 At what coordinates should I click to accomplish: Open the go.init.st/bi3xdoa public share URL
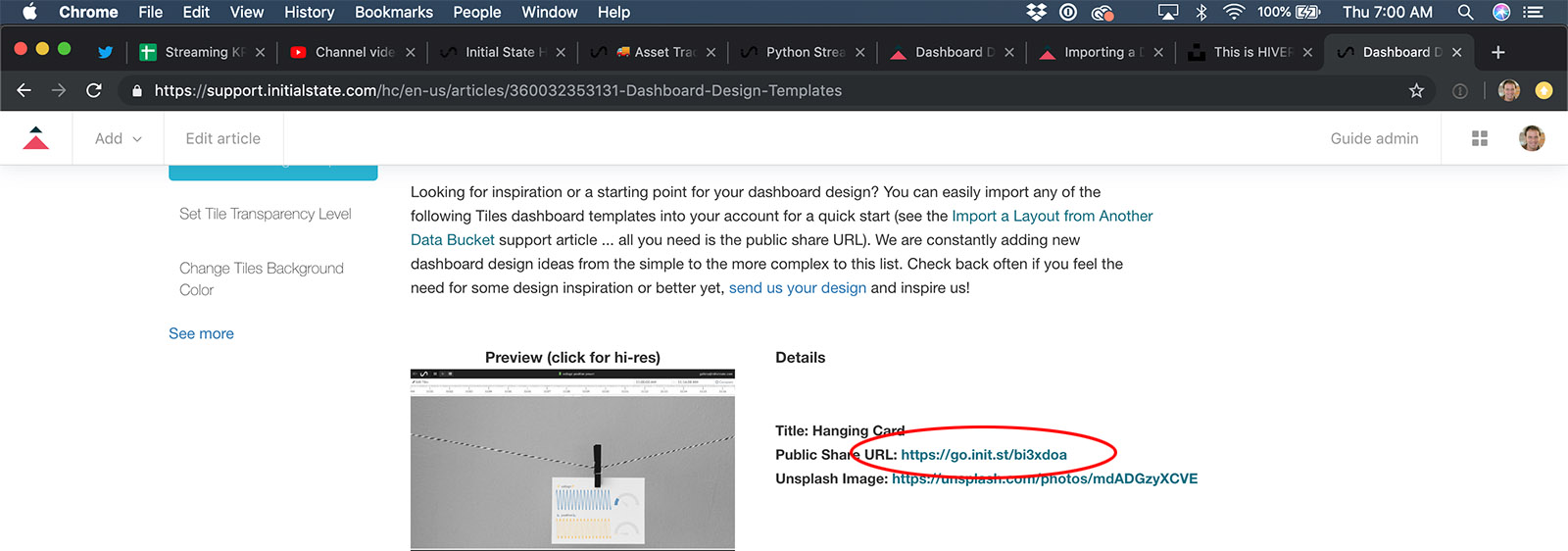click(983, 454)
